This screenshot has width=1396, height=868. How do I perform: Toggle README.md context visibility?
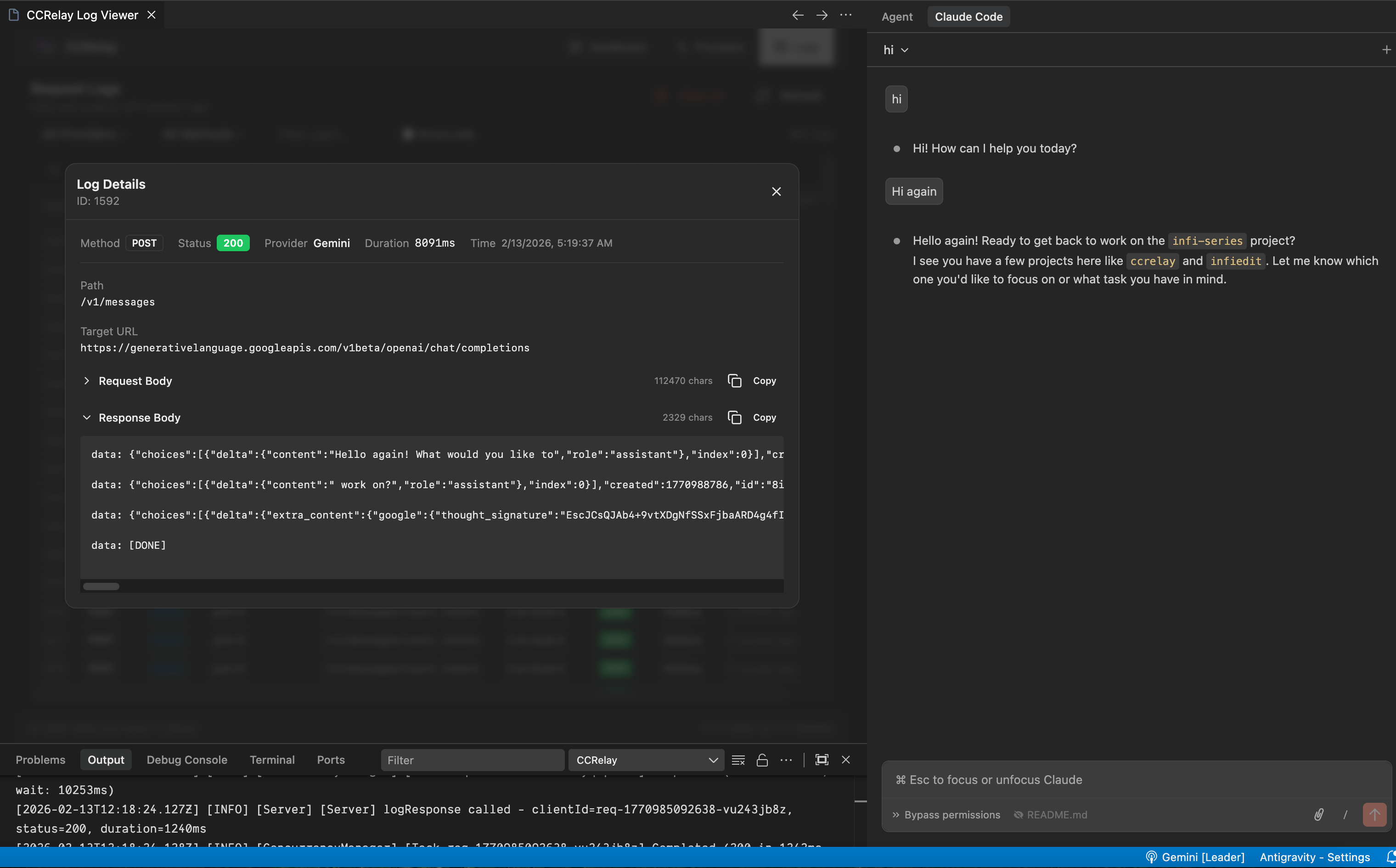pyautogui.click(x=1051, y=815)
